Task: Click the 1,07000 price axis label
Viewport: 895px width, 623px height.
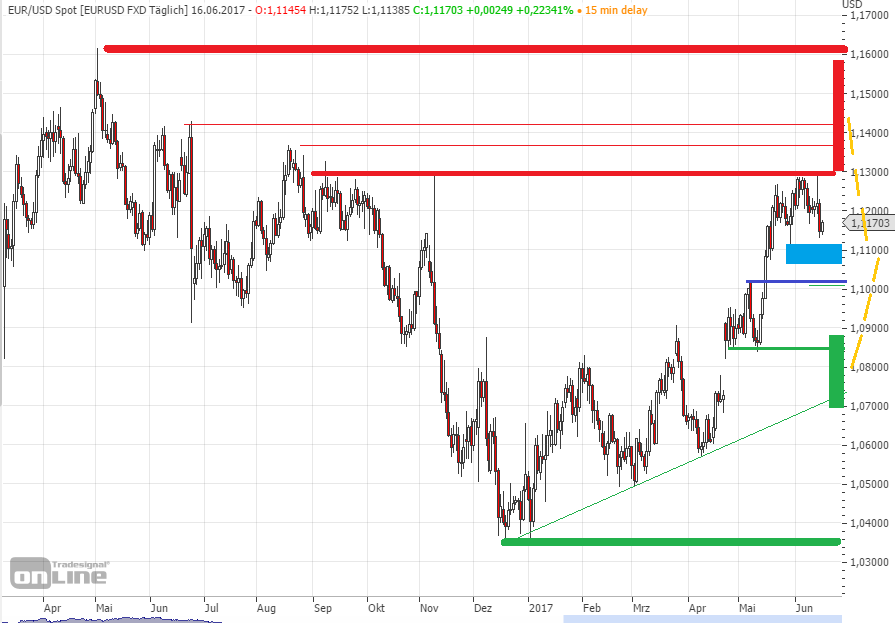Action: (x=869, y=406)
